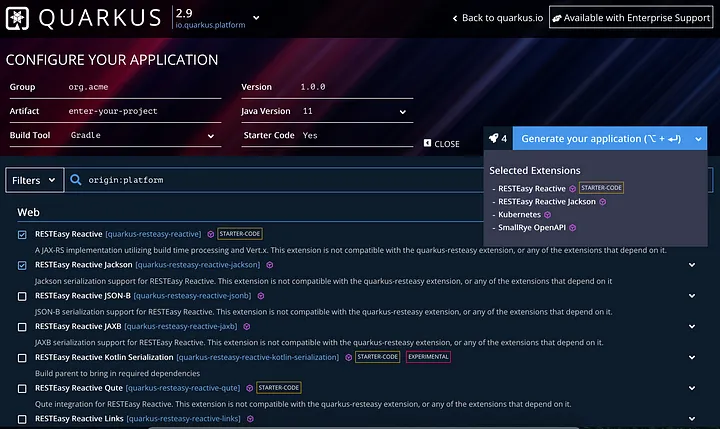Click platform icon beside selected RESTEasy Reactive Jackson

(603, 202)
